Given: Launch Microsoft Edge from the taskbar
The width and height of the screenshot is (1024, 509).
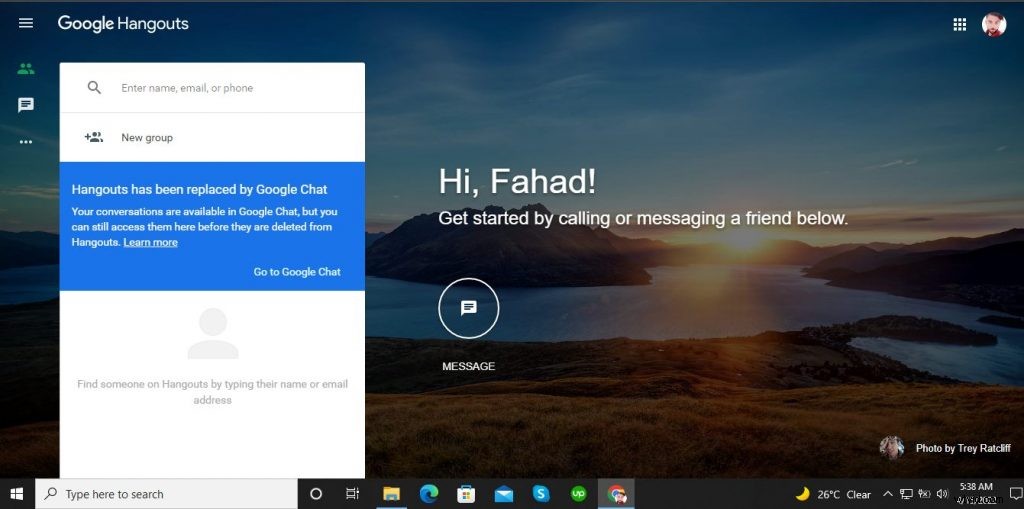Looking at the screenshot, I should [x=429, y=494].
